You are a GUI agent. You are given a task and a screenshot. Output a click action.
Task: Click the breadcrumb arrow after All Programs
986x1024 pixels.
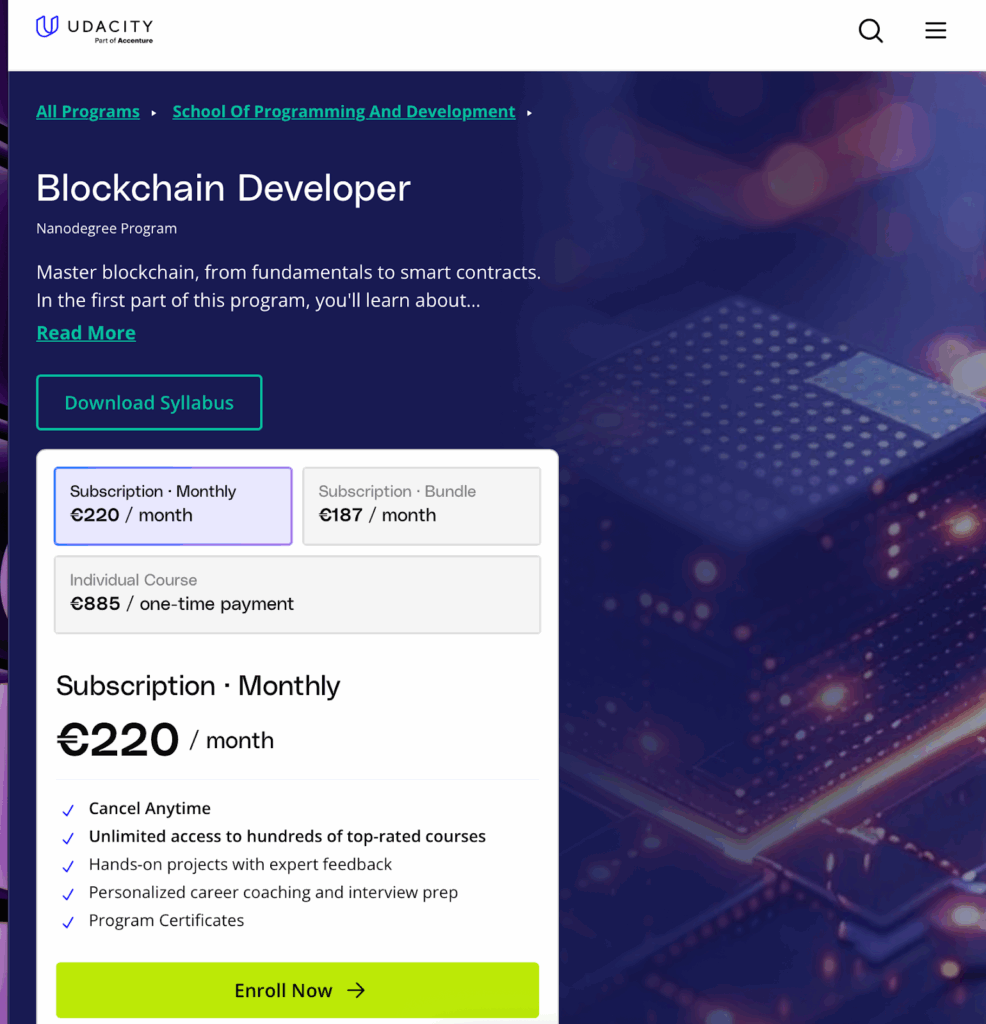[154, 113]
